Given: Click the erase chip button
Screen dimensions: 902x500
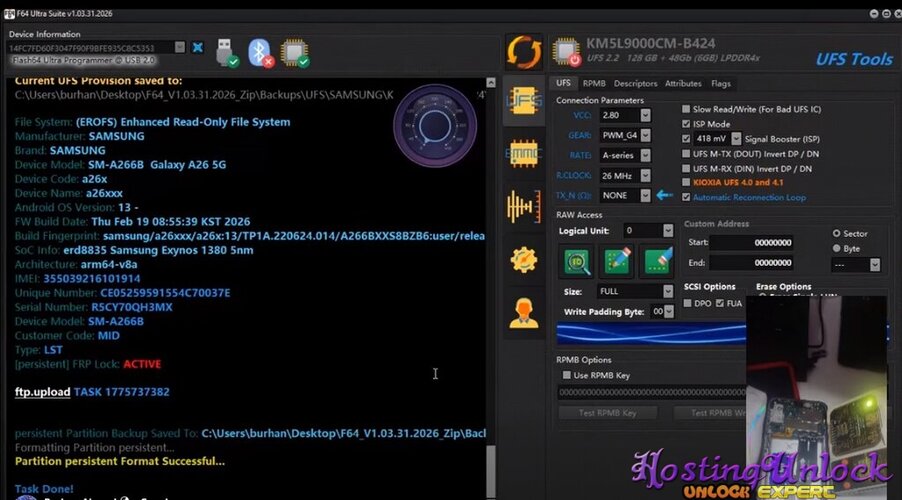Looking at the screenshot, I should [x=656, y=261].
